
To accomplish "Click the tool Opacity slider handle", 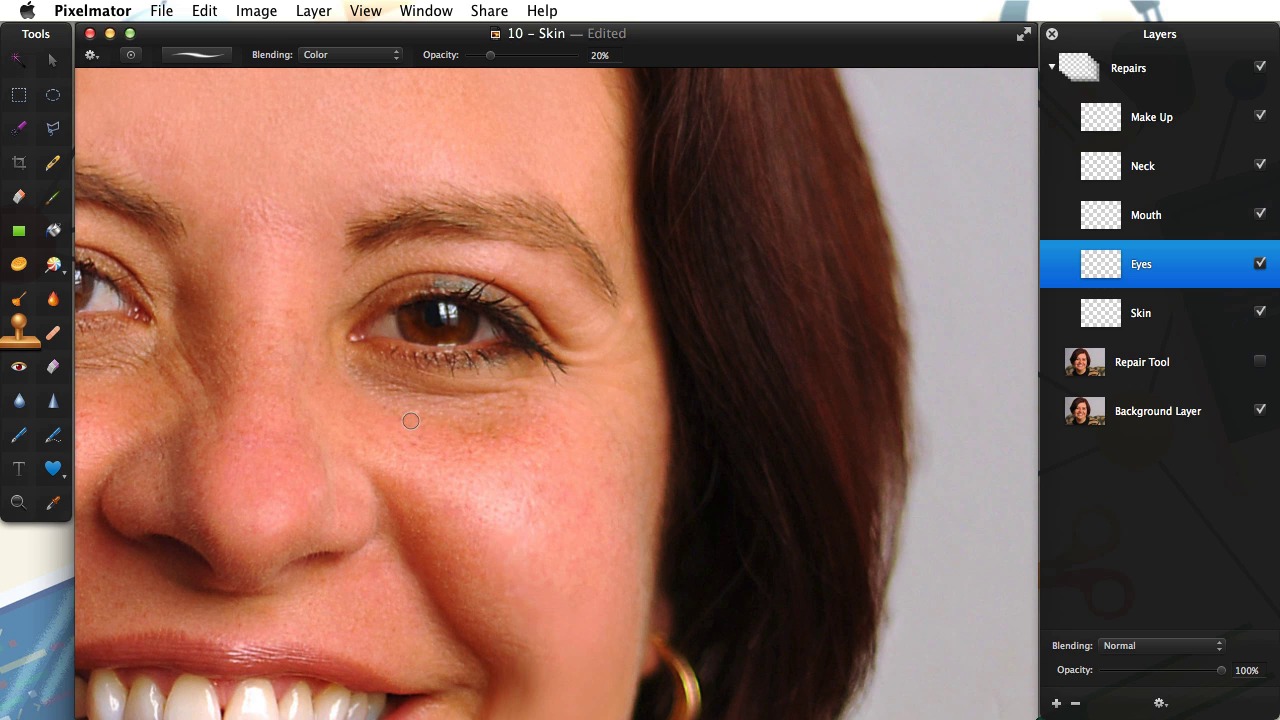I will pyautogui.click(x=490, y=55).
